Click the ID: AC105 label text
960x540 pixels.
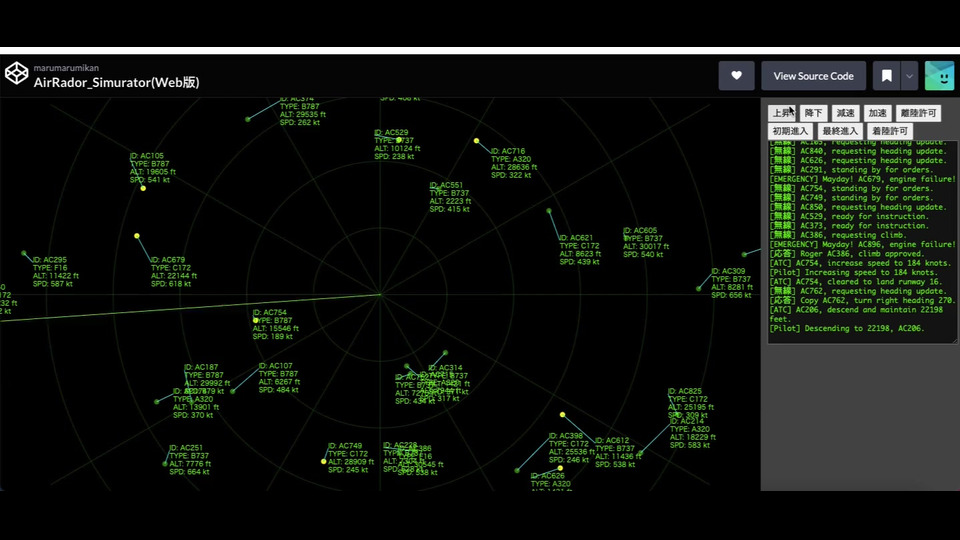coord(147,156)
